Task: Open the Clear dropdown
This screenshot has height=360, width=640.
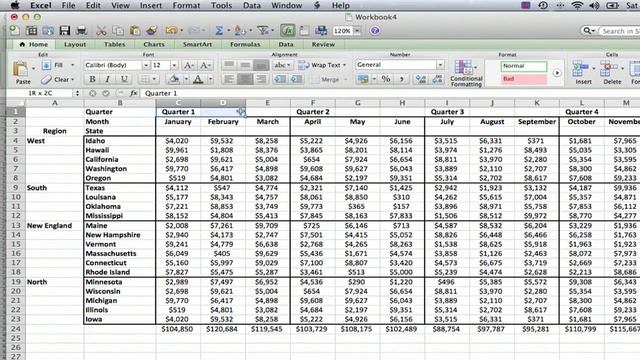Action: 73,80
